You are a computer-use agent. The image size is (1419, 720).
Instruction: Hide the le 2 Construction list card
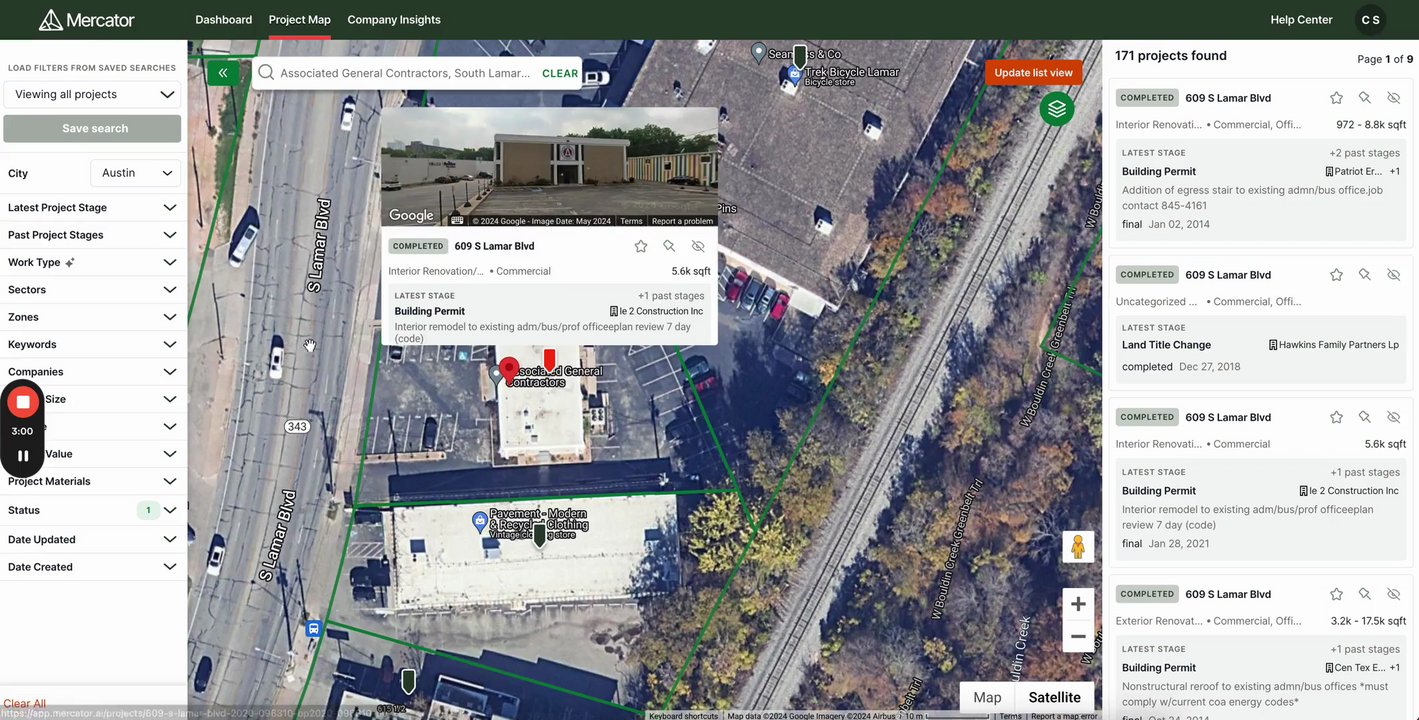[x=1394, y=417]
